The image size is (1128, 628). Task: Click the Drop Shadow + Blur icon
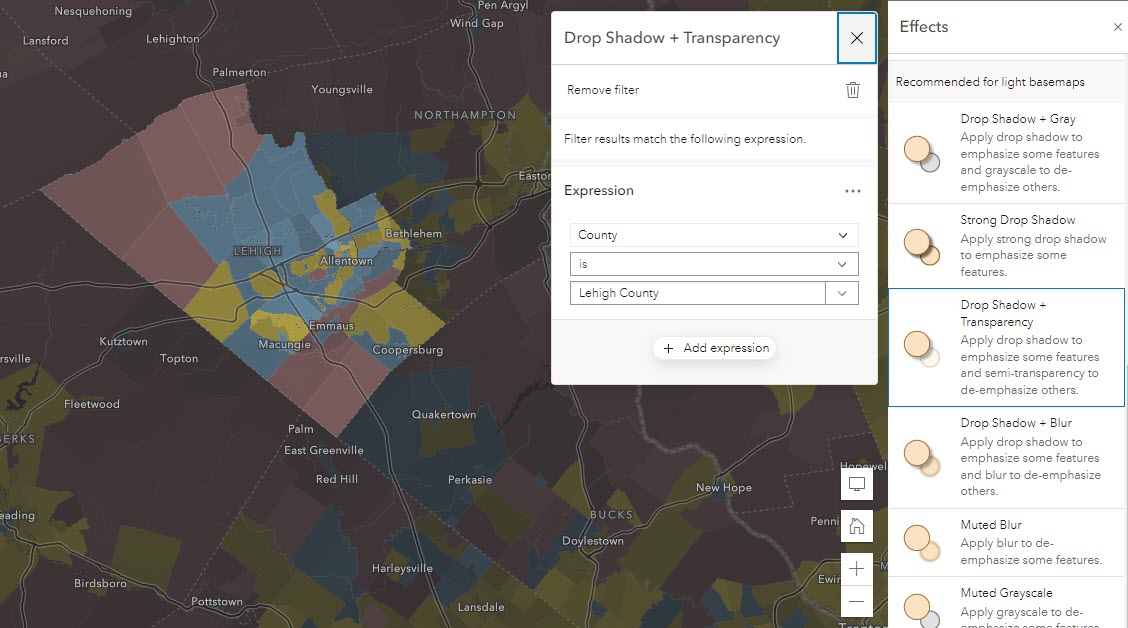coord(922,458)
